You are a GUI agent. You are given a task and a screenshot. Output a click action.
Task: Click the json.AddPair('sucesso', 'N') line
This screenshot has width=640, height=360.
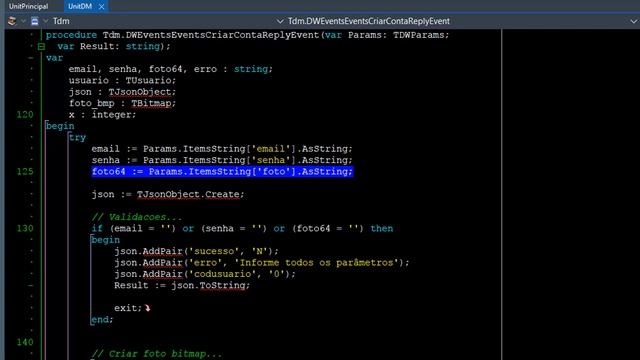point(196,251)
